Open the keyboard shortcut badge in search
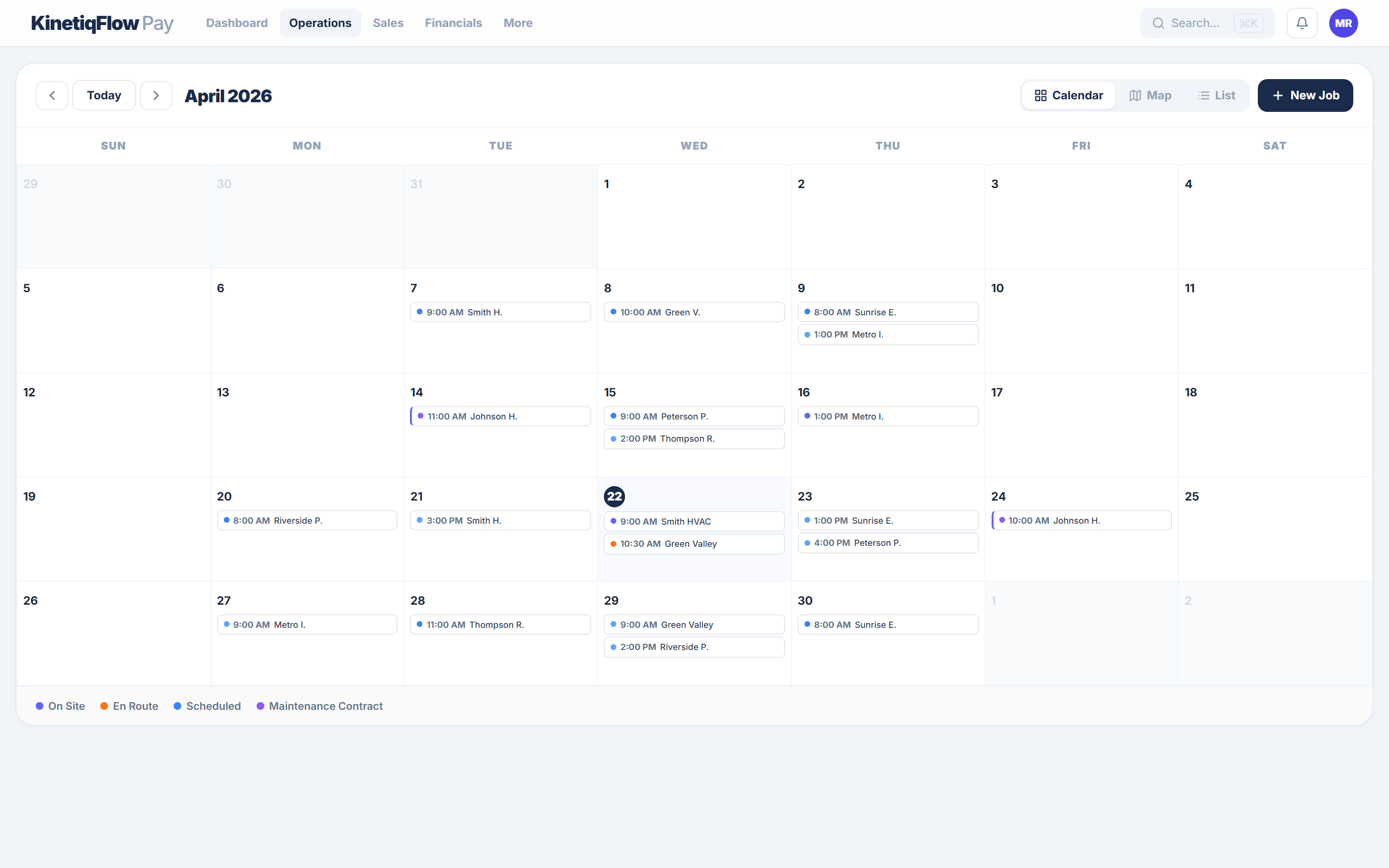 coord(1249,23)
